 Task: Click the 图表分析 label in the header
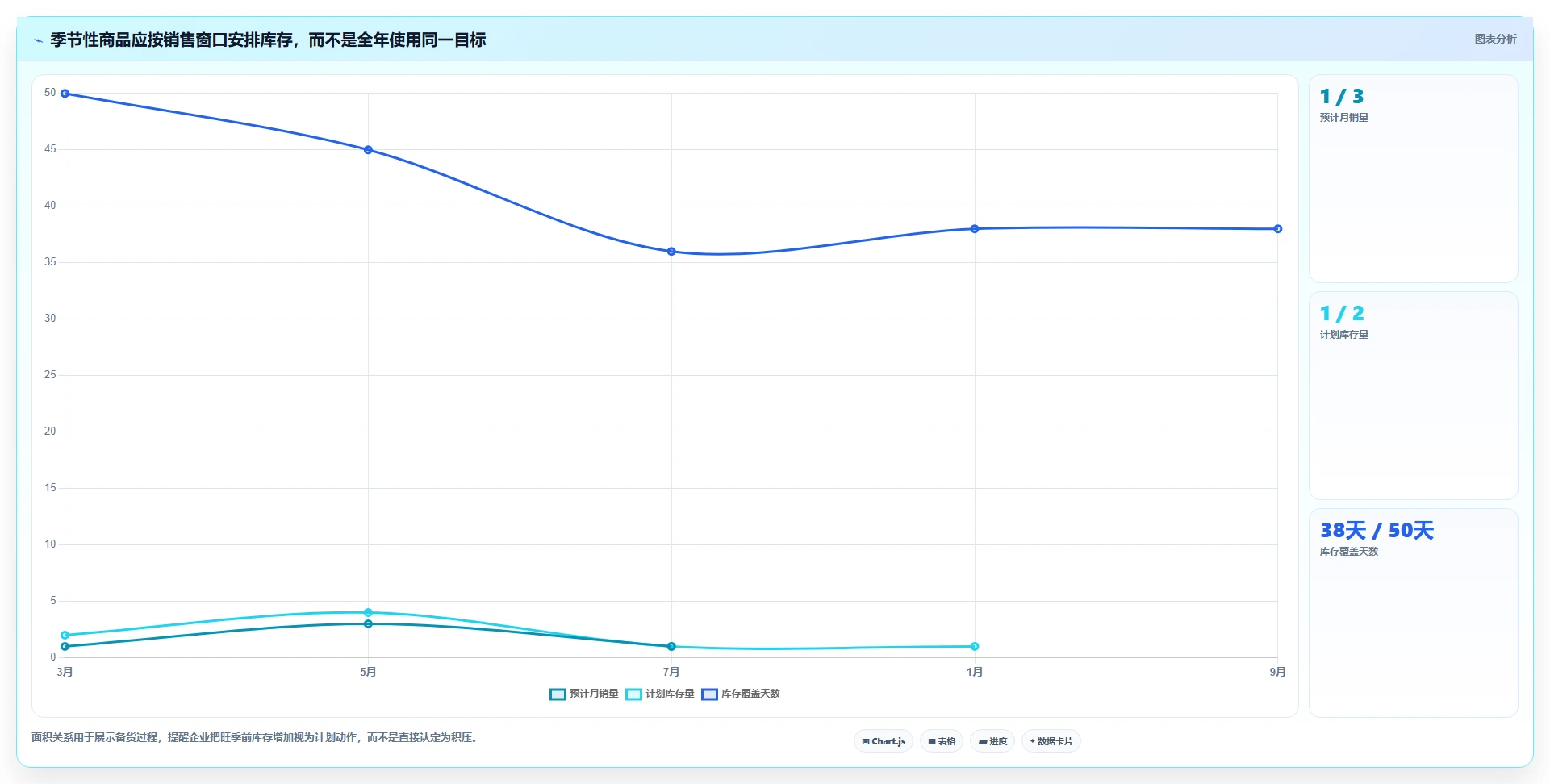[1495, 39]
